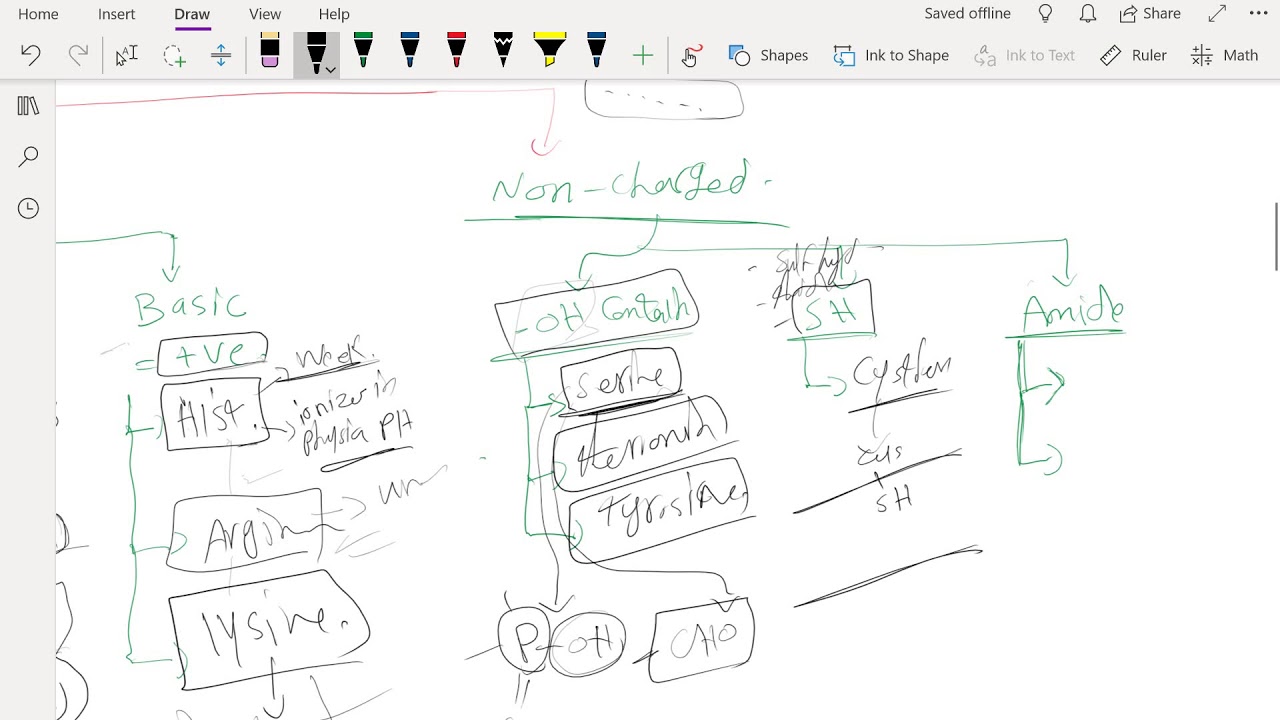Switch to the View tab
This screenshot has width=1280, height=720.
[265, 14]
